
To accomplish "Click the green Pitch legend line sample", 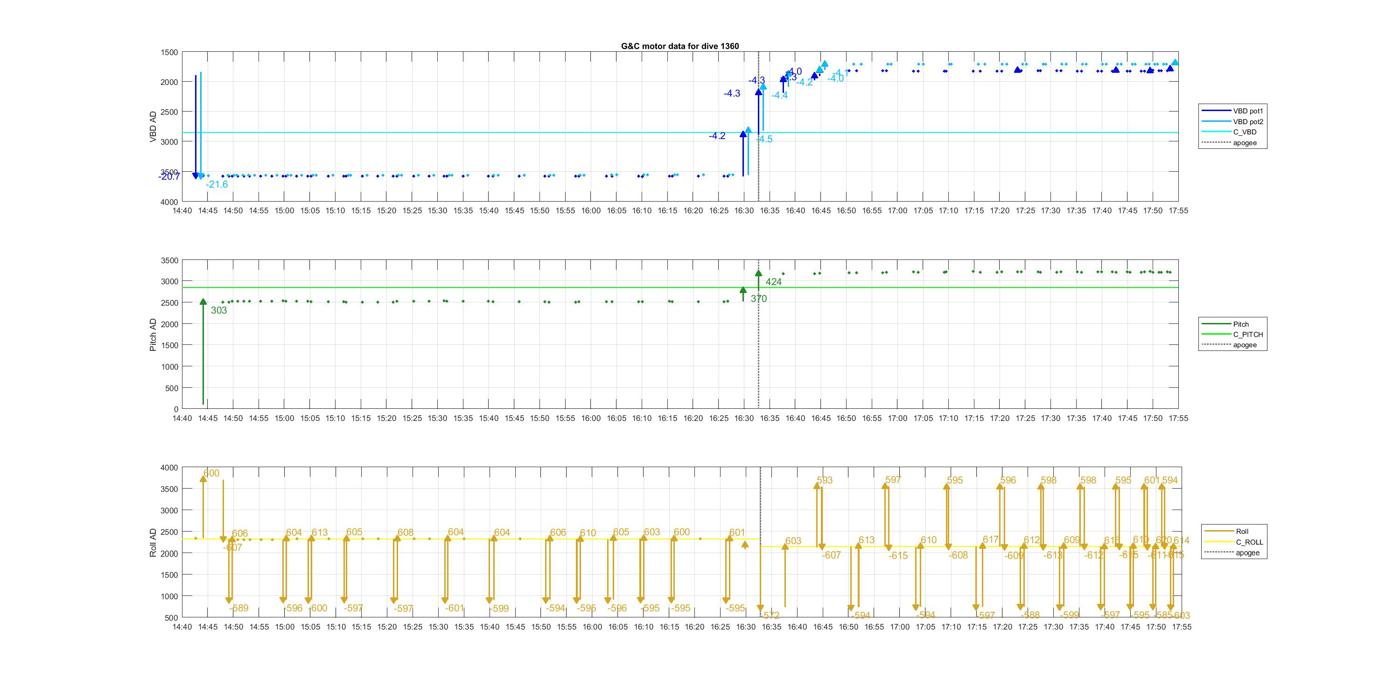I will tap(1217, 324).
